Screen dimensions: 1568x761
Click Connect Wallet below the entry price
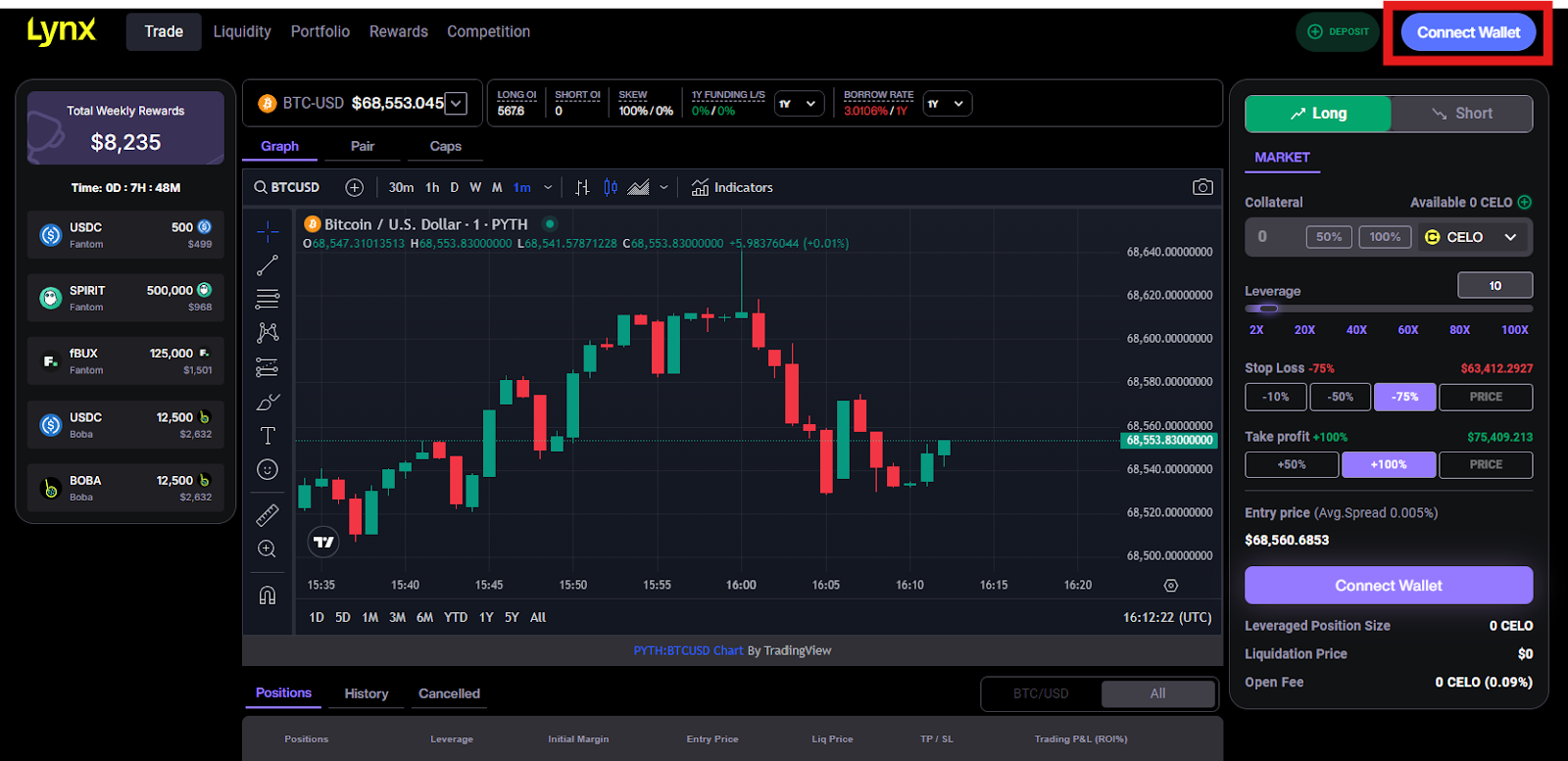click(x=1389, y=586)
